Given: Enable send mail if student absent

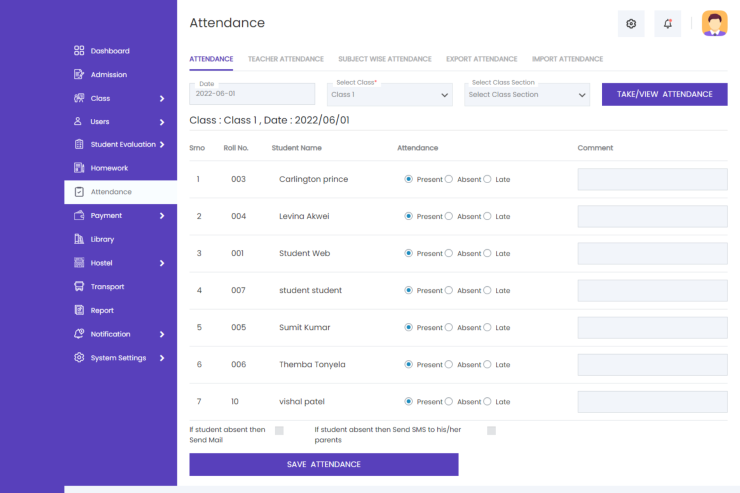Looking at the screenshot, I should [279, 430].
